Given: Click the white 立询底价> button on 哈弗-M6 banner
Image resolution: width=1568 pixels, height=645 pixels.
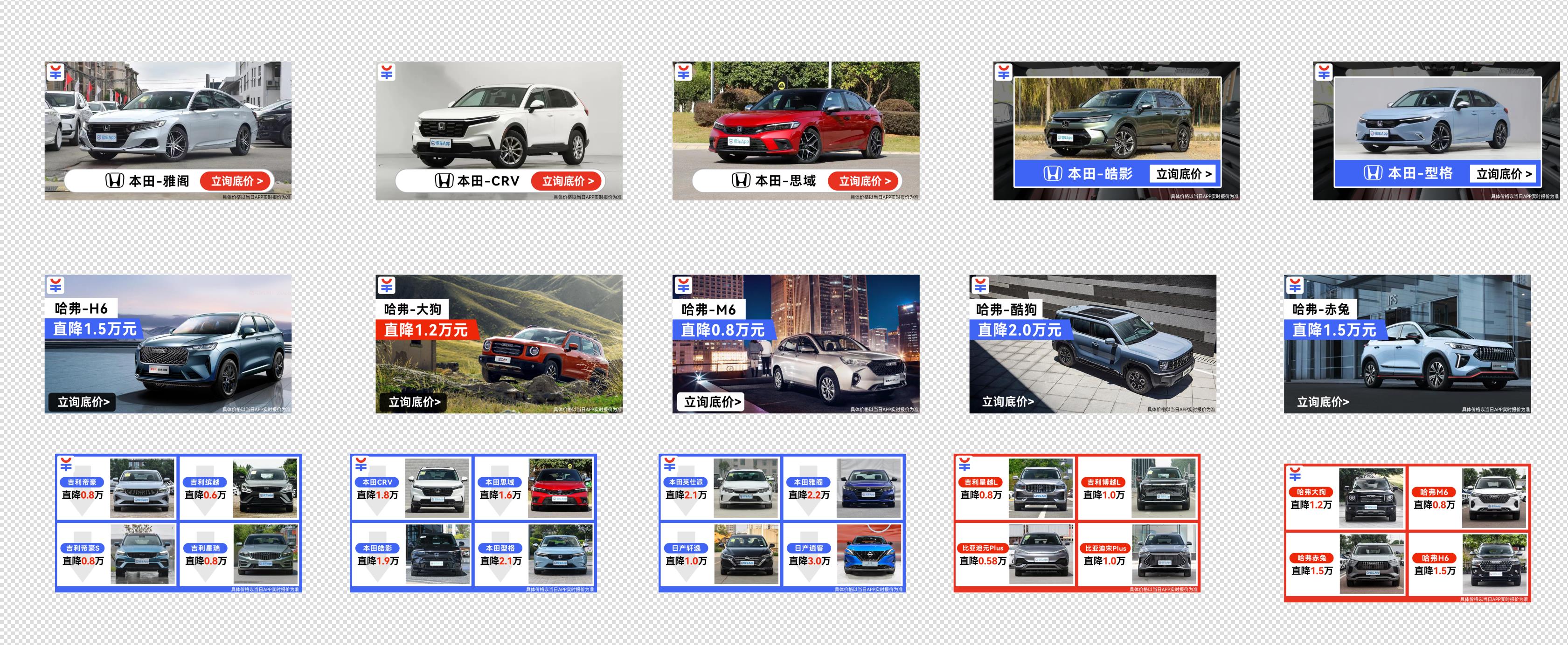Looking at the screenshot, I should click(x=711, y=402).
